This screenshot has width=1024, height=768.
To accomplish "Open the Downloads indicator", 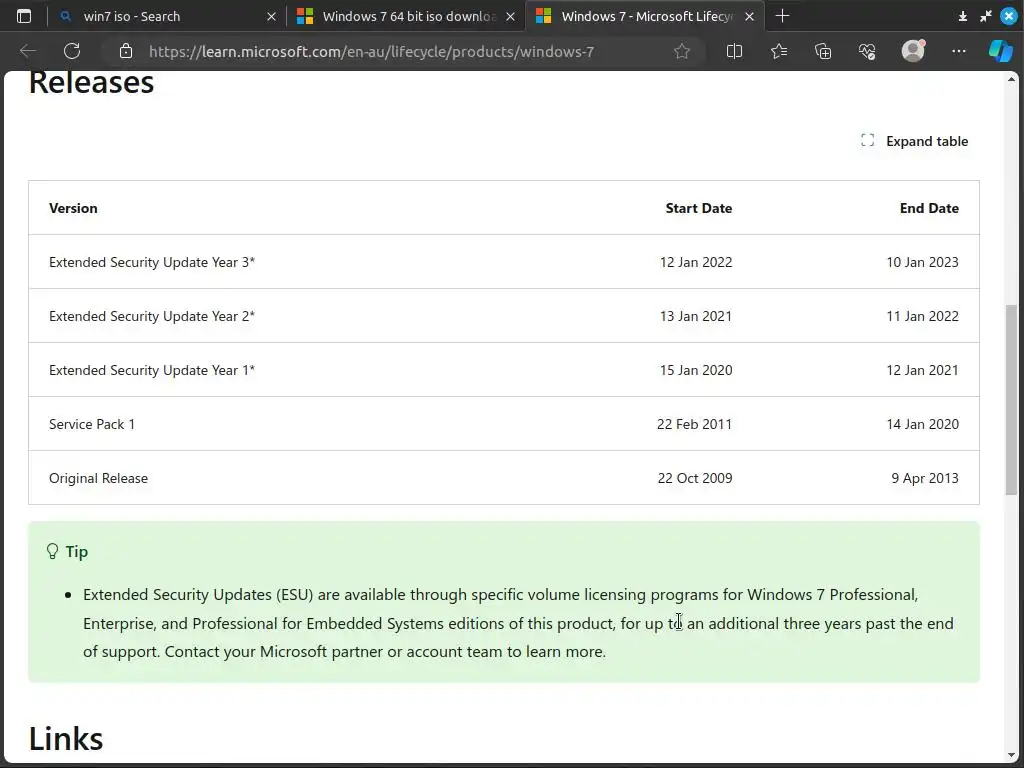I will click(963, 16).
